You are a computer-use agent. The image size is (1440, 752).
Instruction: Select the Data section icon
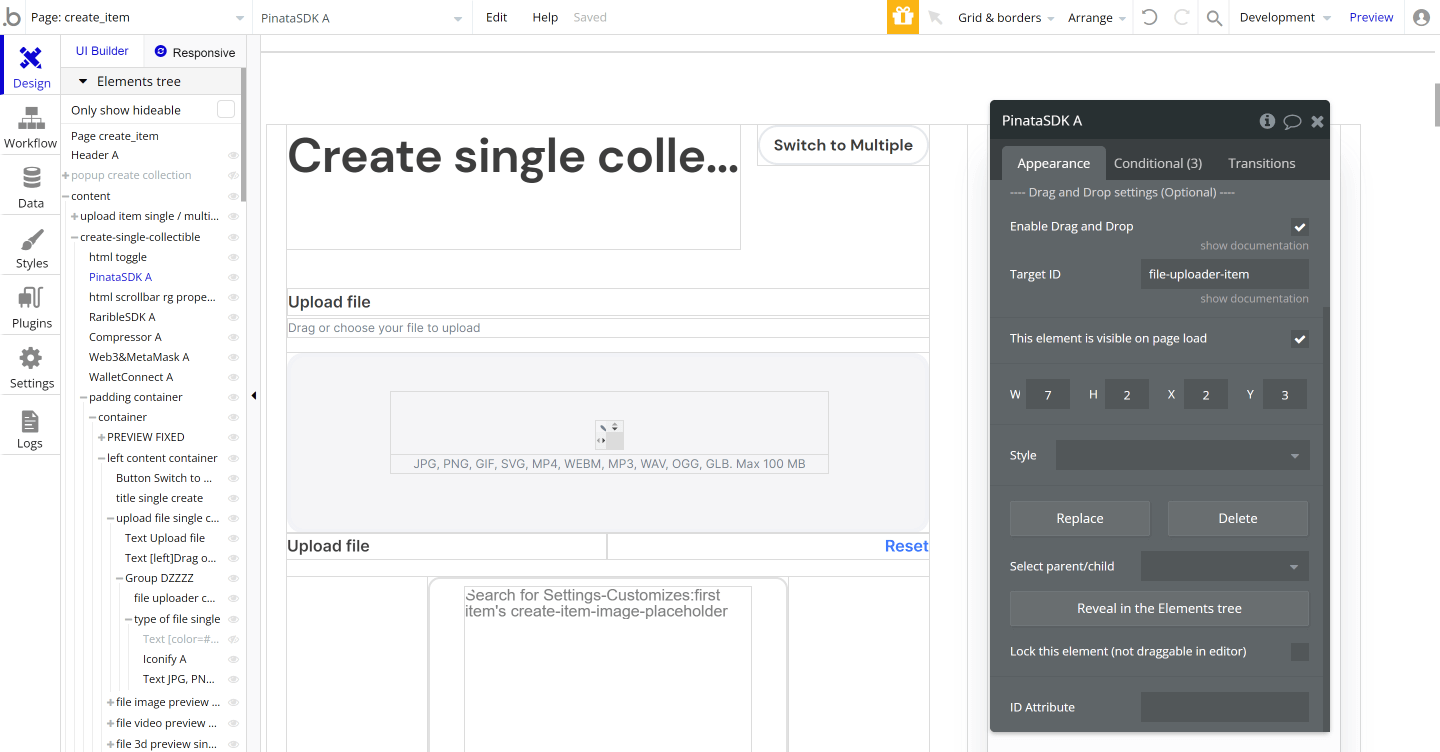(30, 186)
